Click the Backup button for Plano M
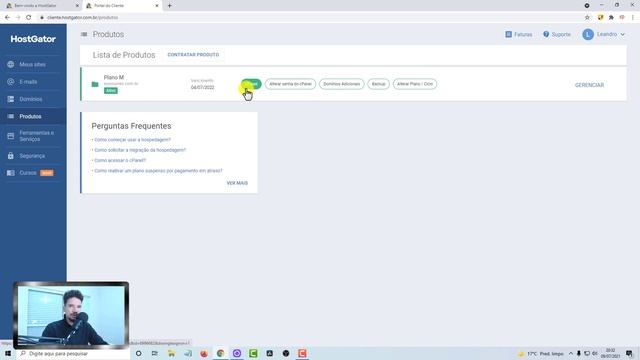 tap(378, 84)
